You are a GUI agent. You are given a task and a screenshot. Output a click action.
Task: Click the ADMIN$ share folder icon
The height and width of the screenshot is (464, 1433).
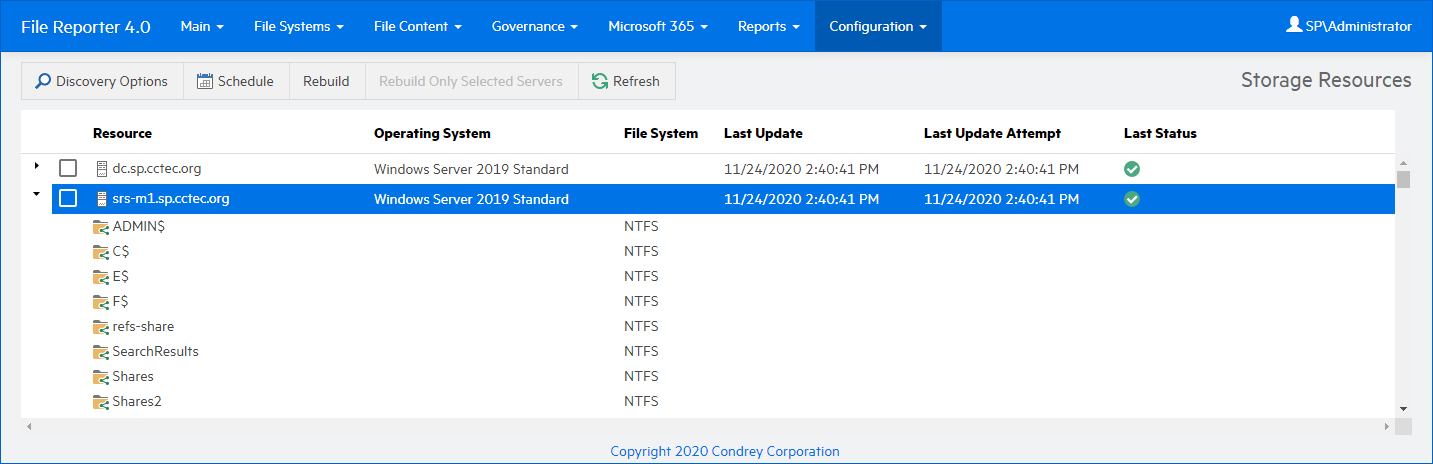[x=100, y=227]
